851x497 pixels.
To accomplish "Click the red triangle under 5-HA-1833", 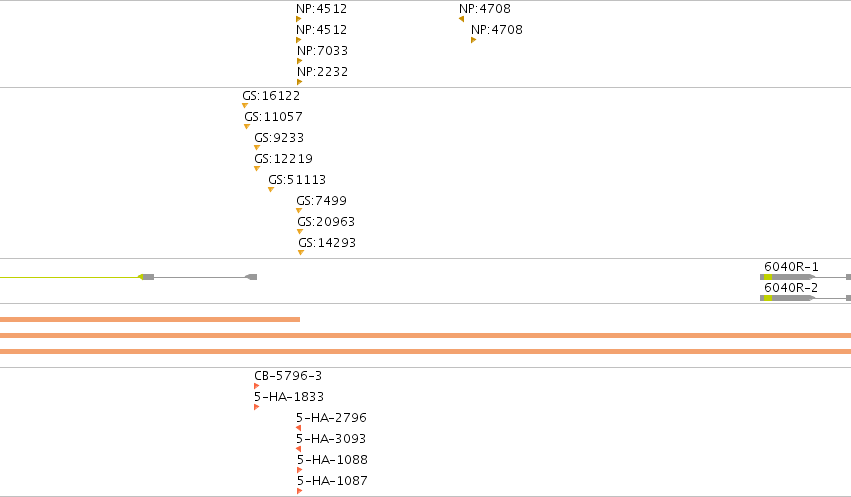I will coord(257,407).
